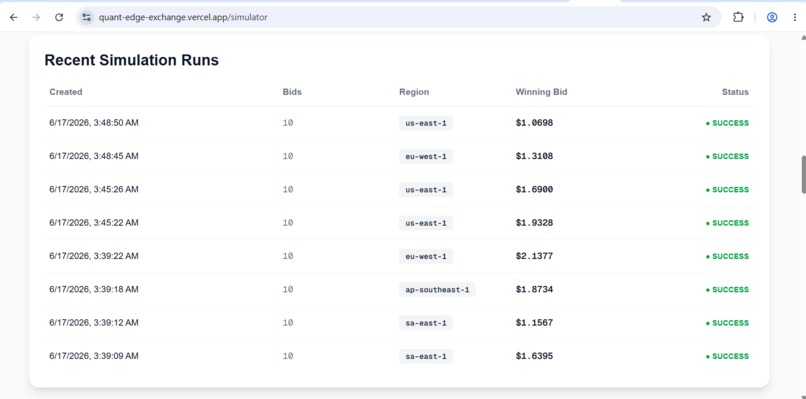Click sa-east-1 region tag of $1.6395 run
The image size is (806, 399).
(426, 356)
